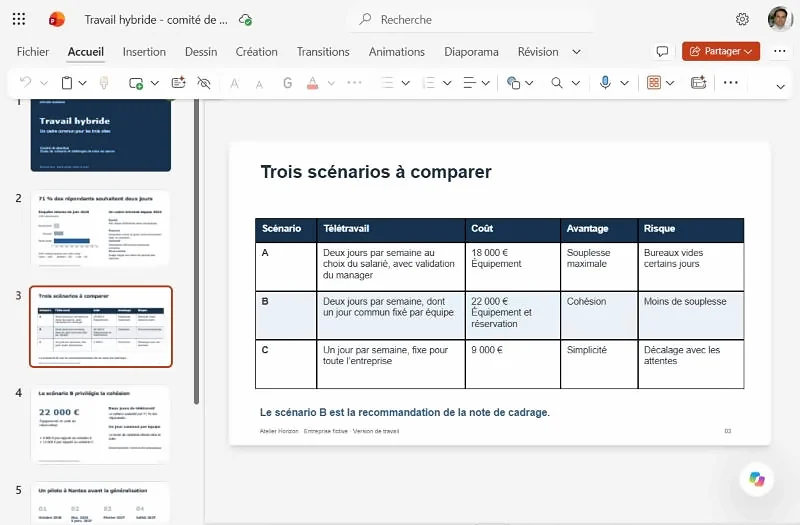Image resolution: width=800 pixels, height=525 pixels.
Task: Apply bulleted list
Action: 388,83
